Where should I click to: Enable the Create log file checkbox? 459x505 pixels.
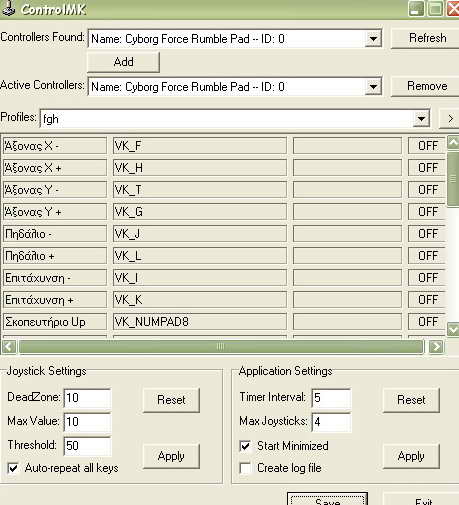[x=245, y=468]
